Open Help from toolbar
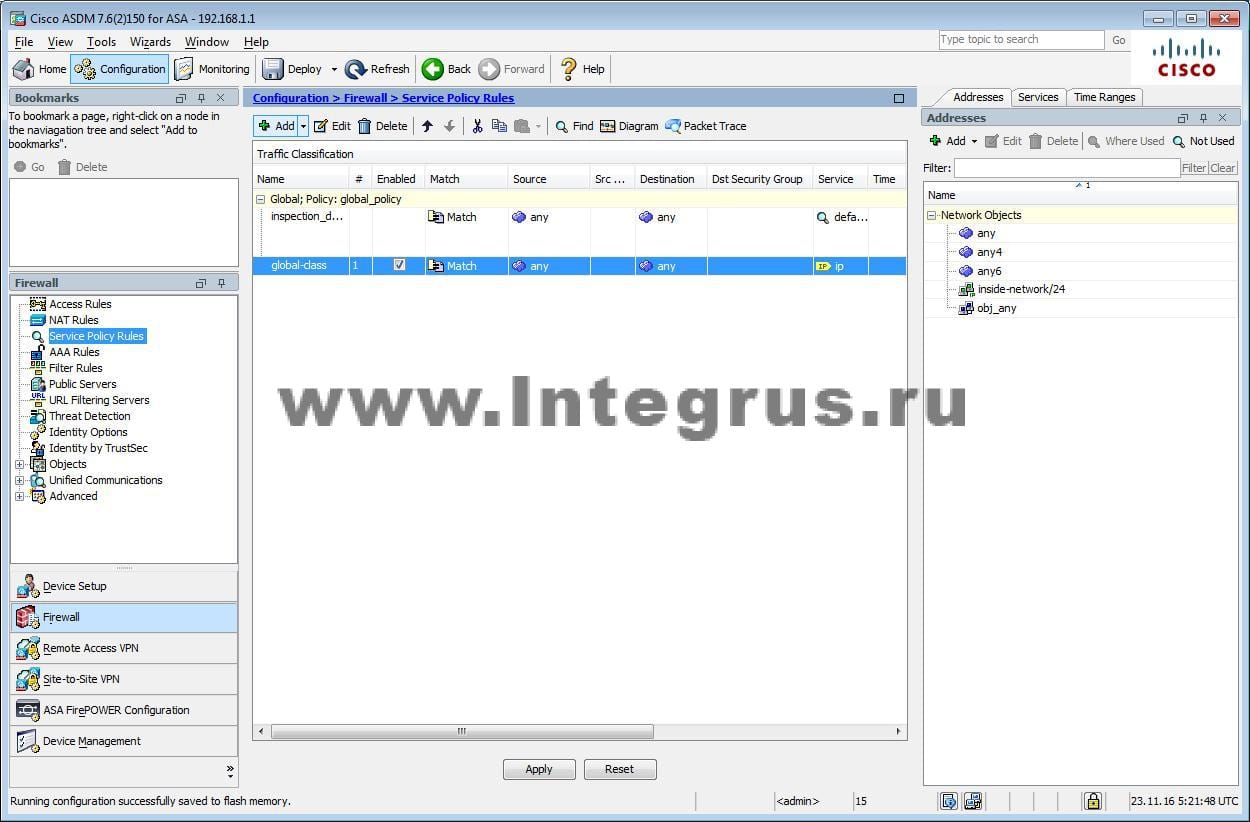This screenshot has width=1250, height=822. click(x=582, y=69)
